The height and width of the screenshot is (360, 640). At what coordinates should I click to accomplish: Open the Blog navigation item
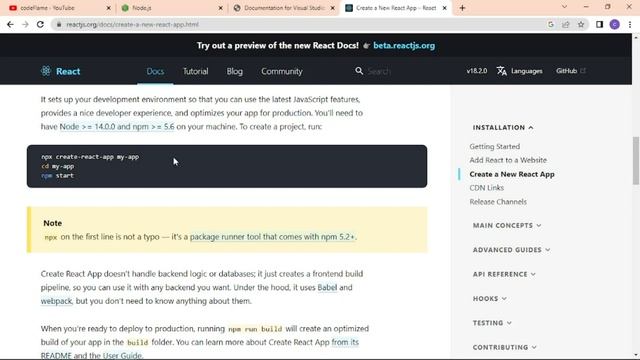(x=235, y=71)
